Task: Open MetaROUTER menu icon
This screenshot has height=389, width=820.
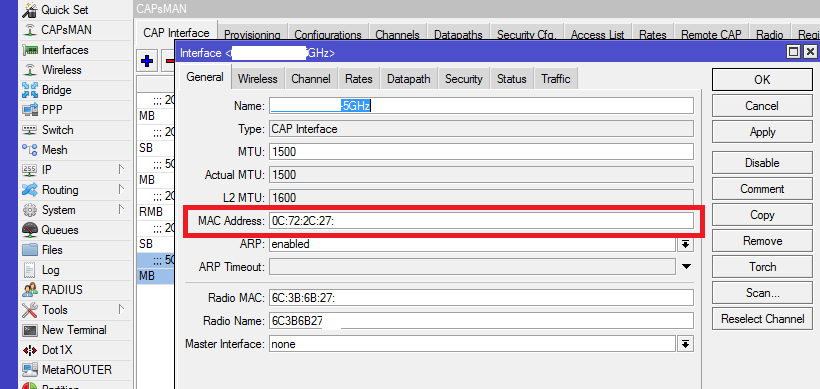Action: coord(30,370)
